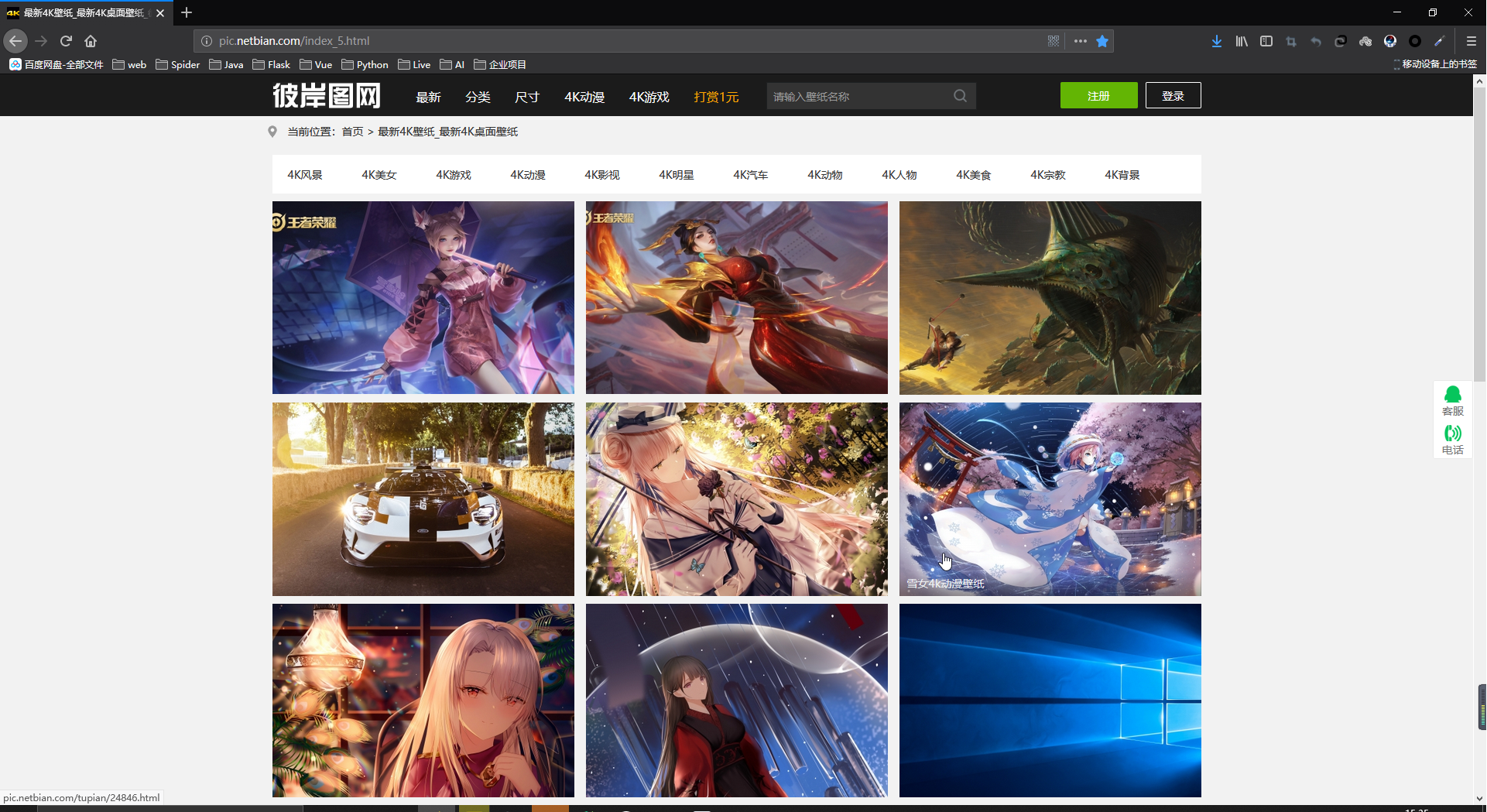Click the 登录 button

(1173, 95)
